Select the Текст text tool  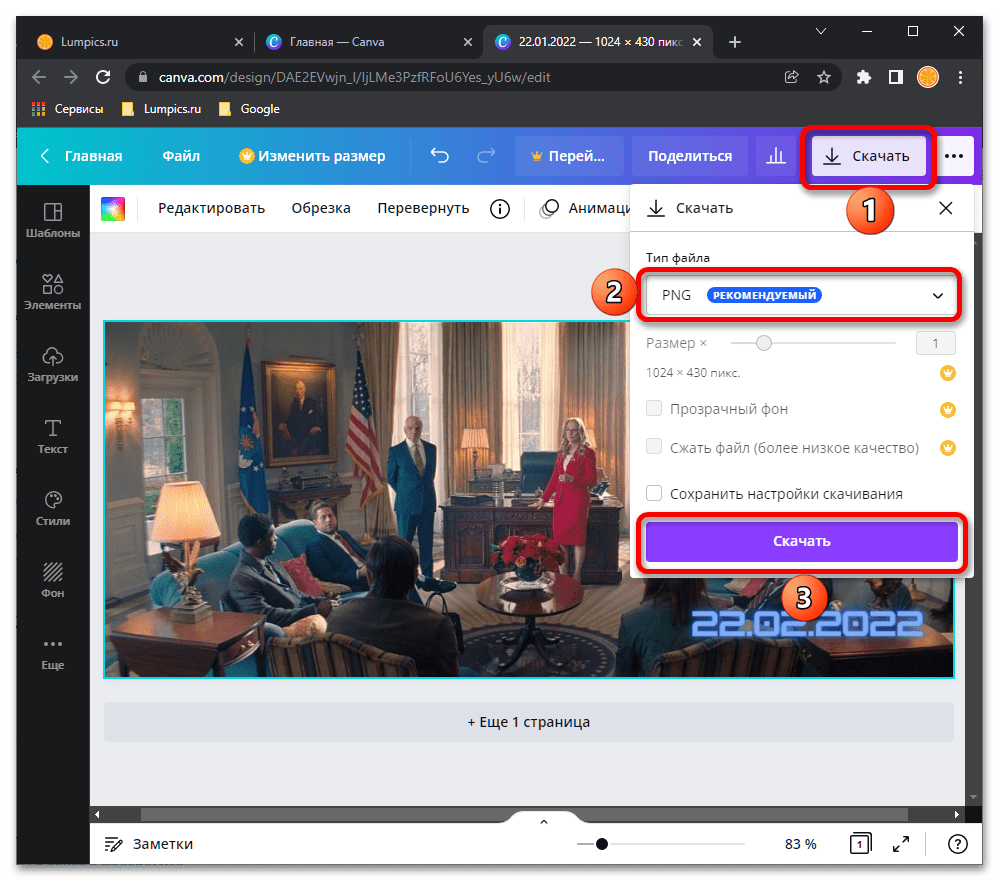click(53, 436)
